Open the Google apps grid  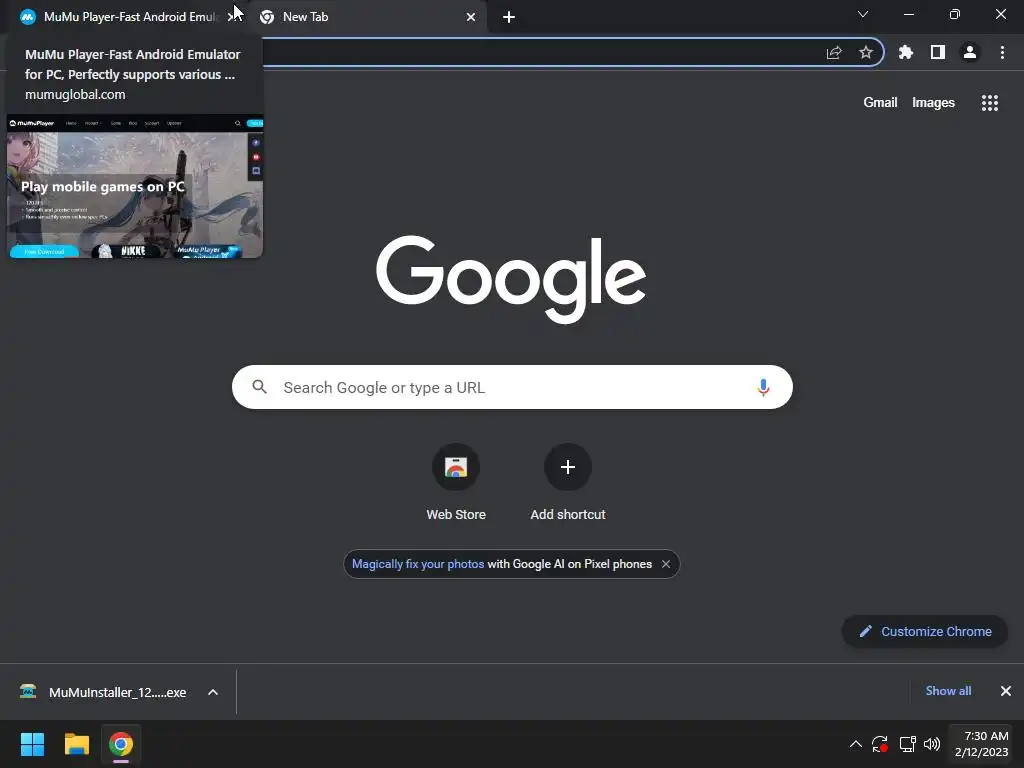[989, 103]
